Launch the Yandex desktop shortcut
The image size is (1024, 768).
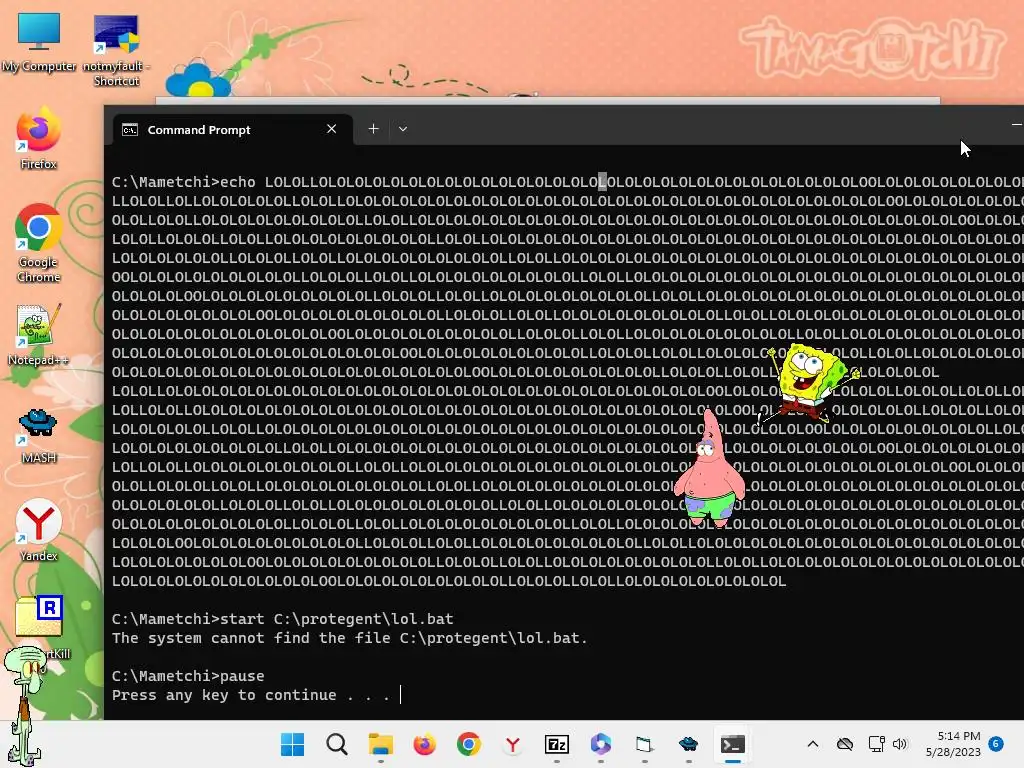coord(39,530)
